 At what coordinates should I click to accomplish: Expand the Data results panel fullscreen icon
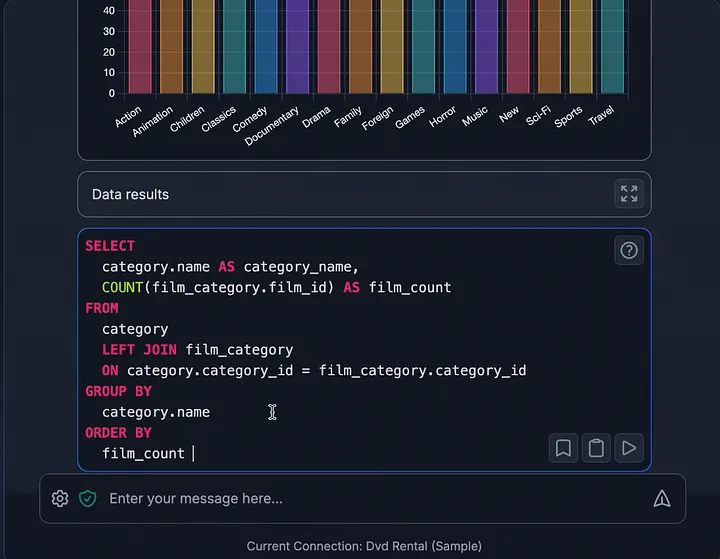click(629, 194)
